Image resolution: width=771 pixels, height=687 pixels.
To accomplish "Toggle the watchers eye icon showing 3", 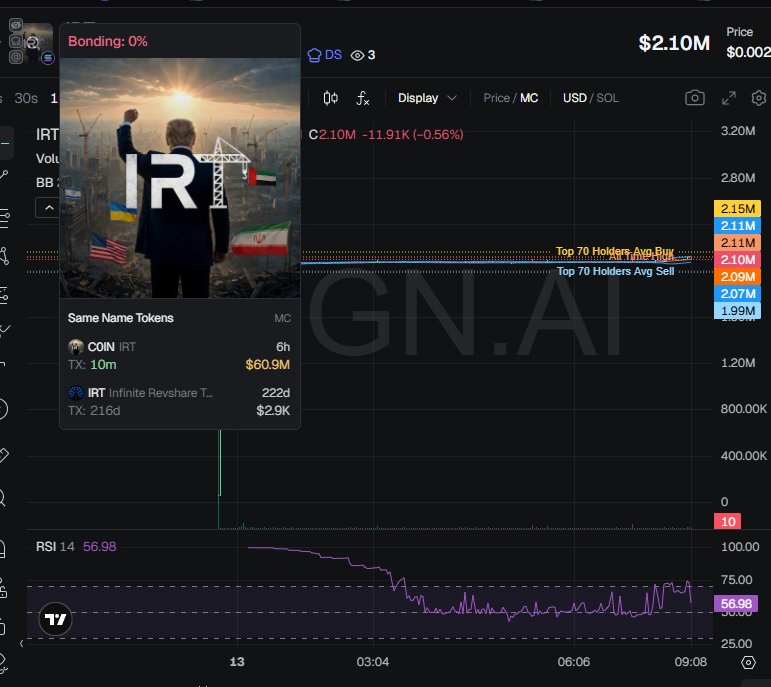I will [x=358, y=55].
